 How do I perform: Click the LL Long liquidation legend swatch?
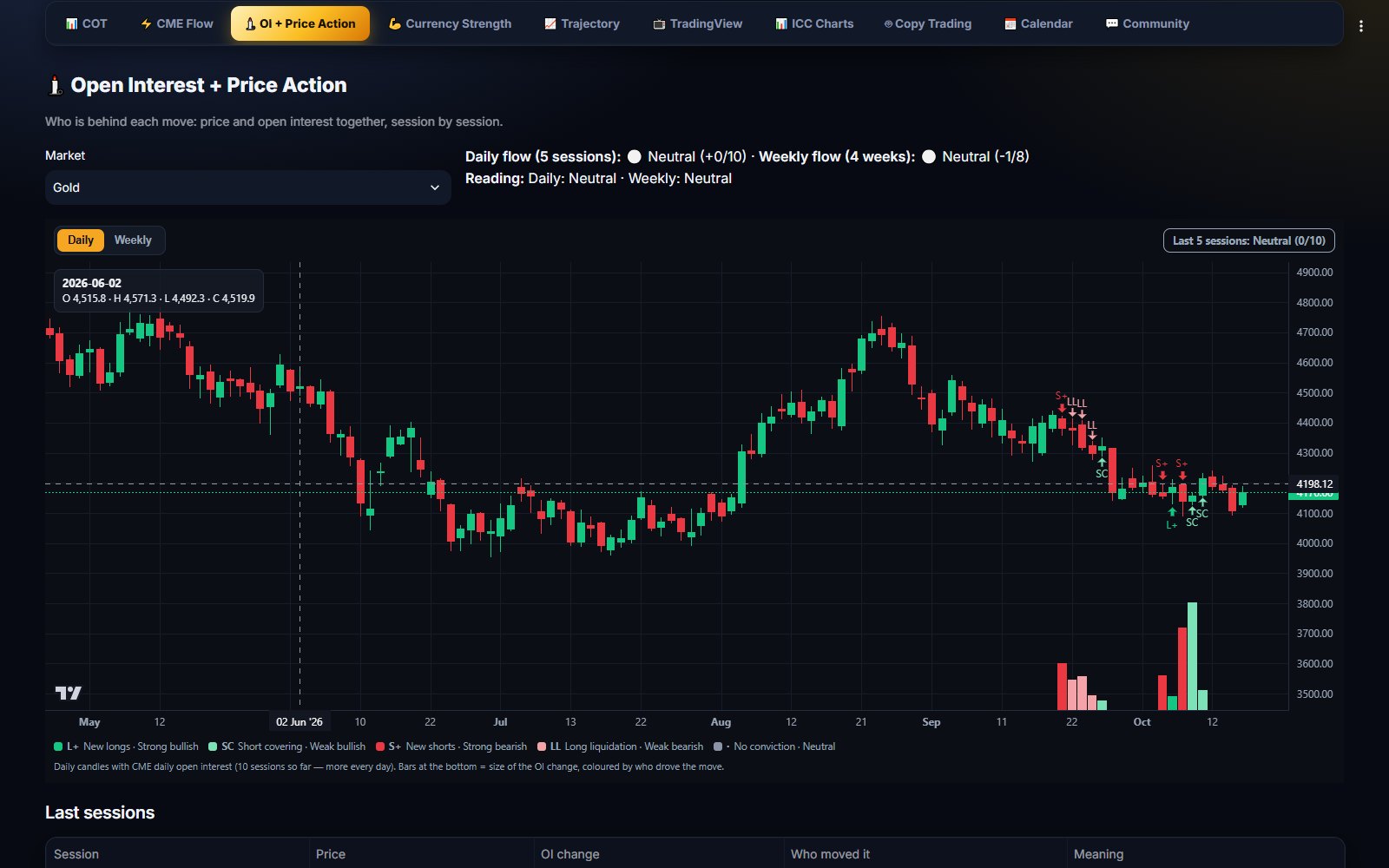coord(542,746)
